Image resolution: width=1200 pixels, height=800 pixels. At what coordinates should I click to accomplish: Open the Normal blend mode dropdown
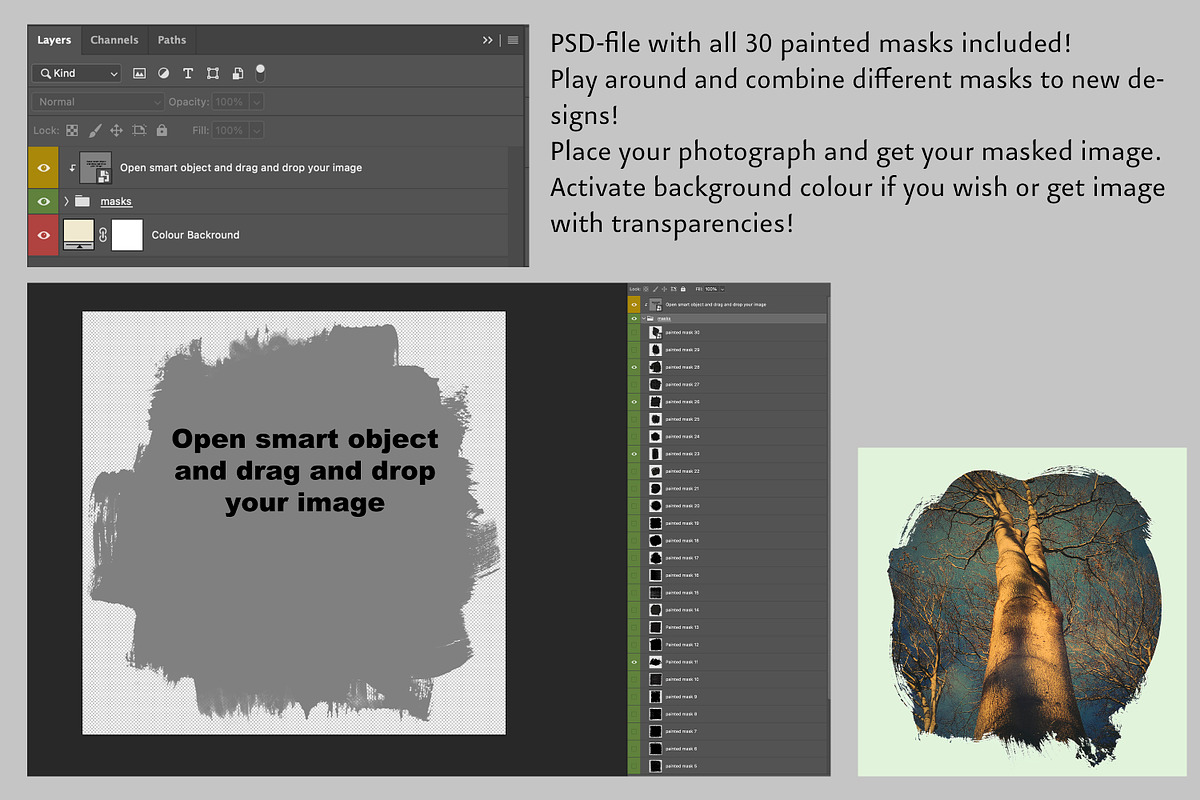tap(98, 102)
